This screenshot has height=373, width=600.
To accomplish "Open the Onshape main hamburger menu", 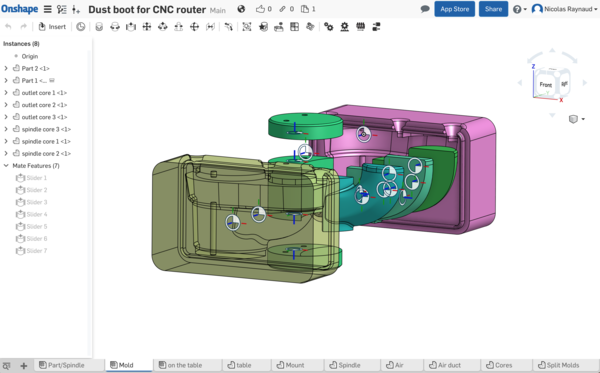I will [47, 9].
